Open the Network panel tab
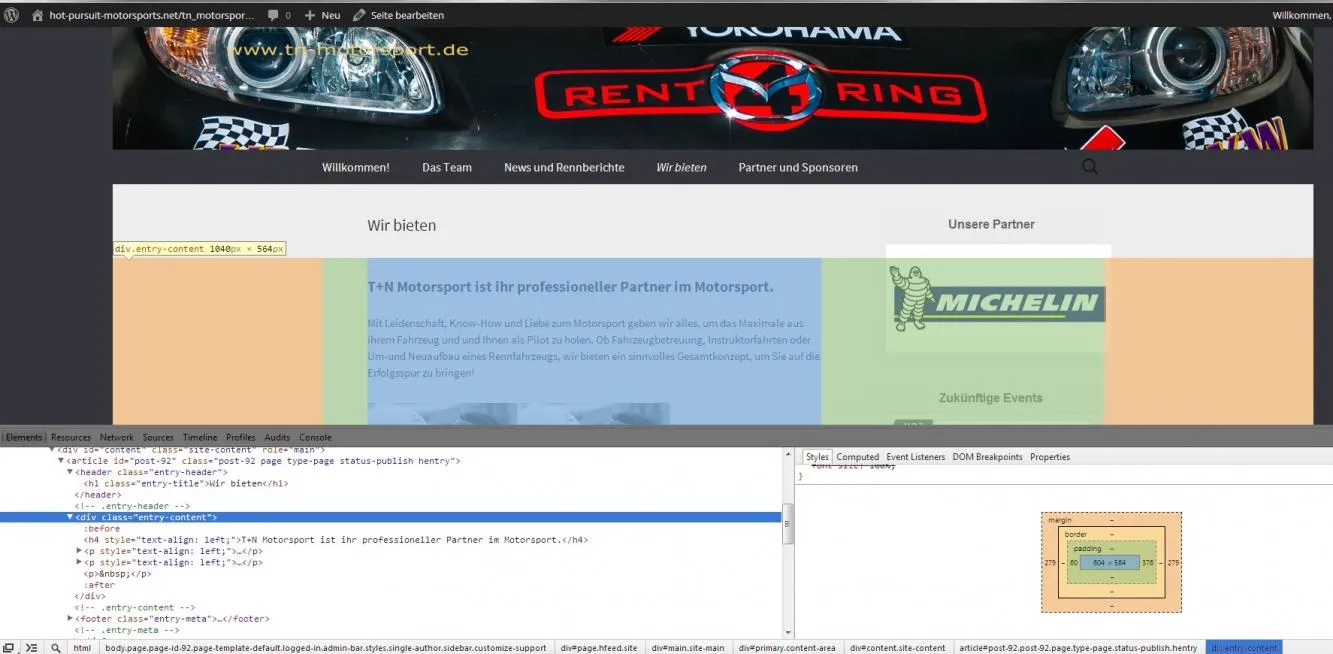Screen dimensions: 1333x654 tap(116, 437)
